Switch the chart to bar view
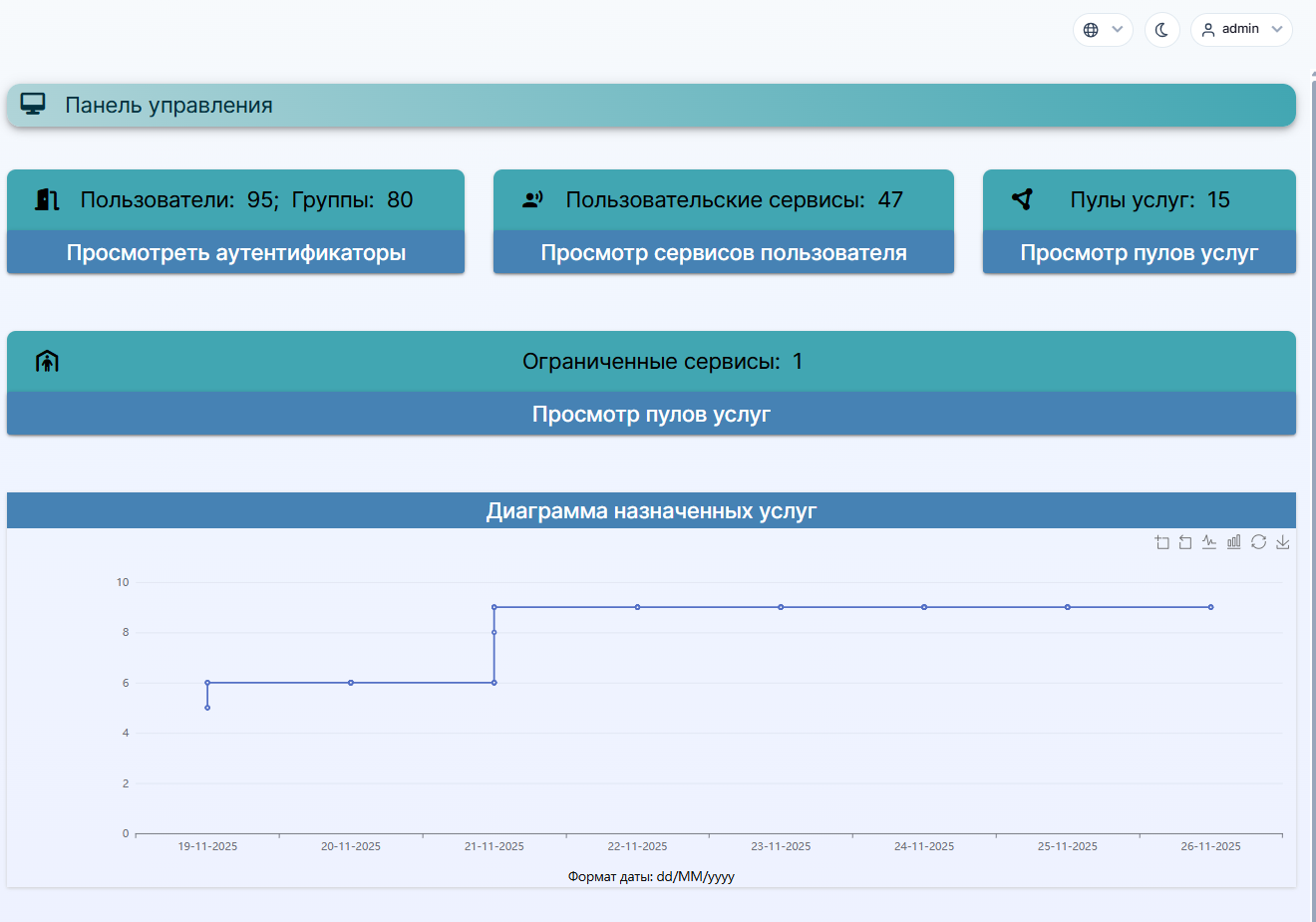Viewport: 1316px width, 922px height. coord(1234,542)
